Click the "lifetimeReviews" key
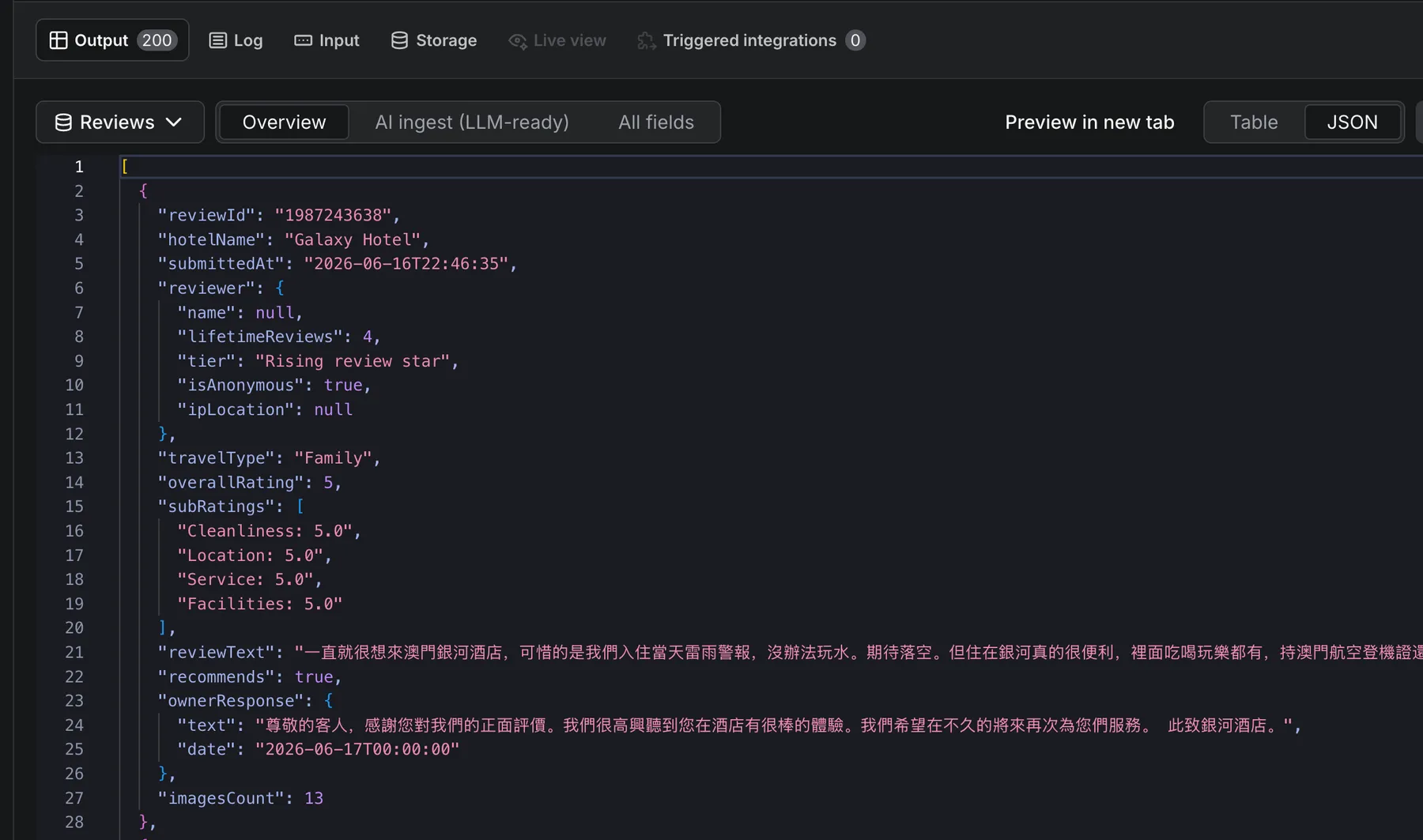This screenshot has height=840, width=1423. [260, 337]
